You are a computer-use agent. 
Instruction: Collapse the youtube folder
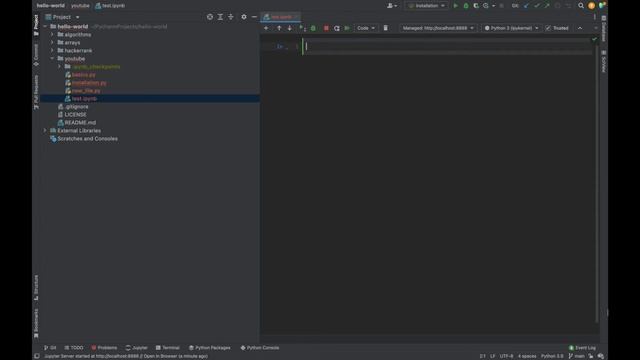coord(52,58)
